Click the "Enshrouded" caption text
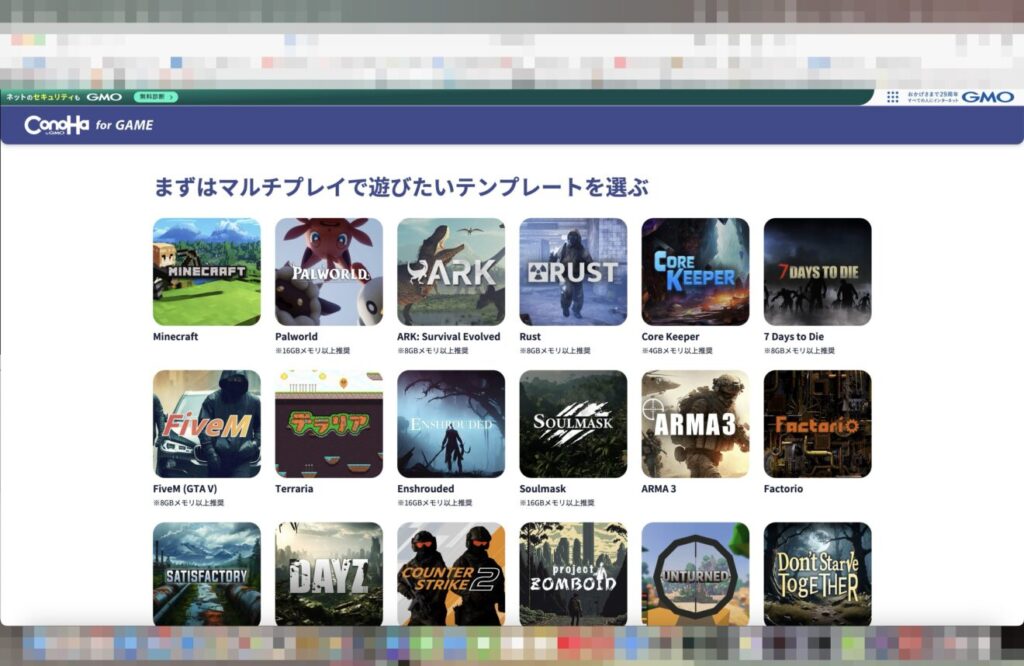The height and width of the screenshot is (666, 1024). [425, 488]
